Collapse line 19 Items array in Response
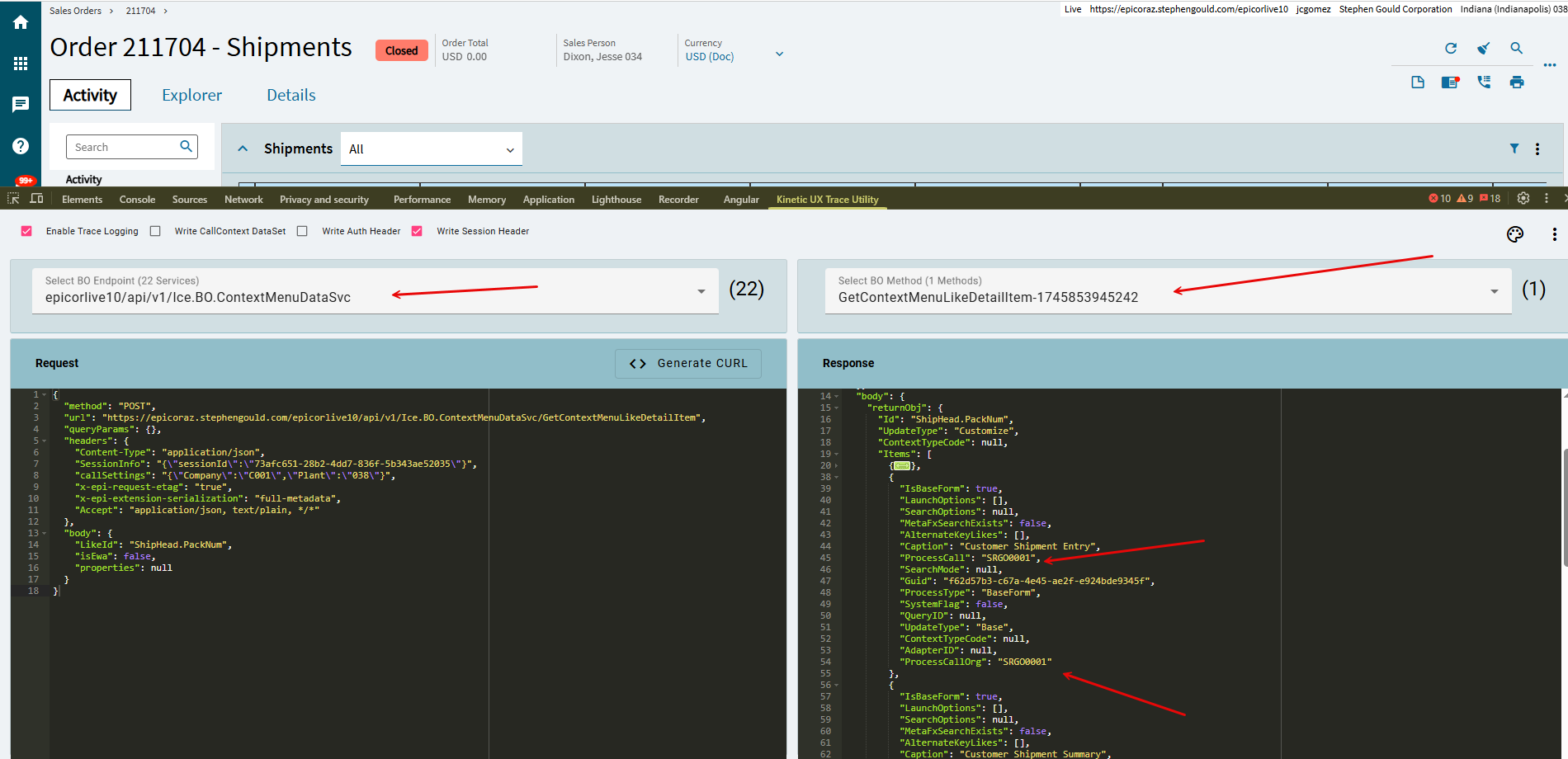Image resolution: width=1568 pixels, height=759 pixels. [836, 455]
